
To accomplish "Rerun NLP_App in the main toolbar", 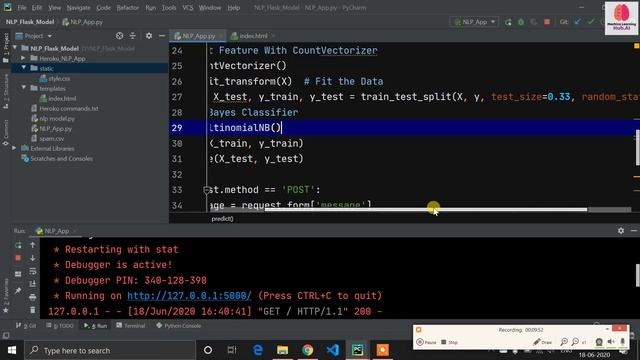I will tap(508, 22).
